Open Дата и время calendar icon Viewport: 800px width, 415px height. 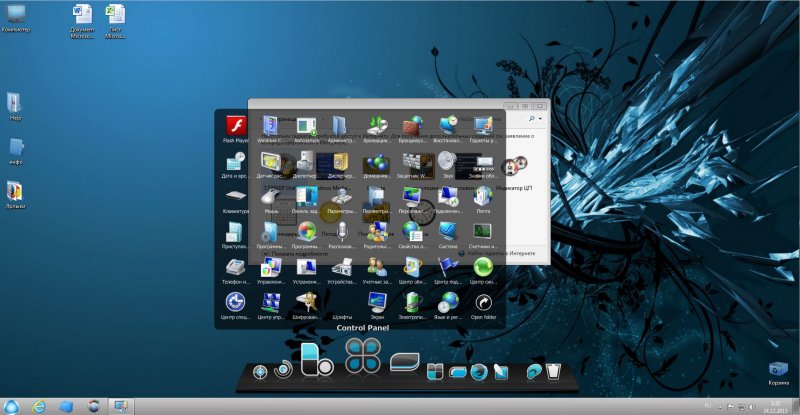(x=236, y=161)
